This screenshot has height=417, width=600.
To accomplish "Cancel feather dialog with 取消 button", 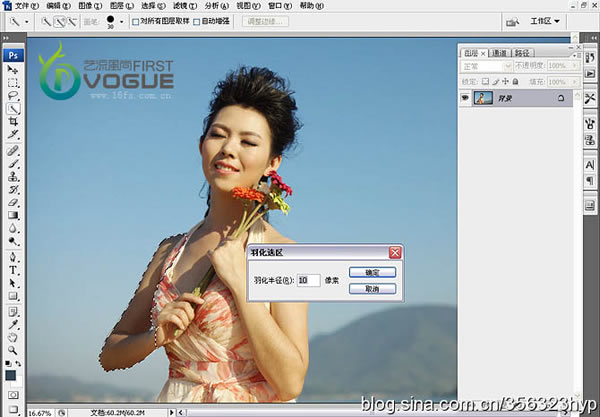I will [x=372, y=289].
